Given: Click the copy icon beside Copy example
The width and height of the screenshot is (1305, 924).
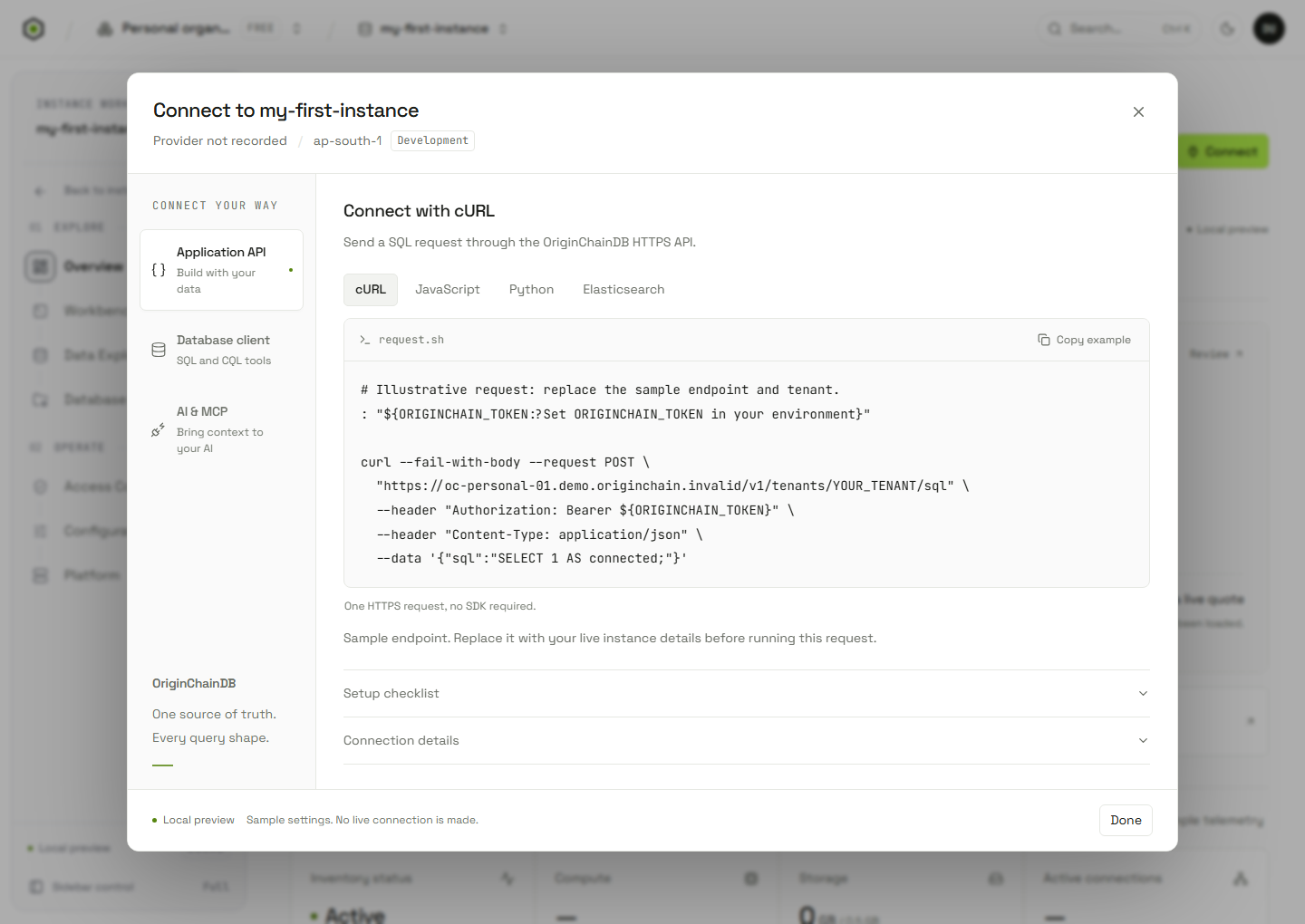Looking at the screenshot, I should click(1044, 340).
